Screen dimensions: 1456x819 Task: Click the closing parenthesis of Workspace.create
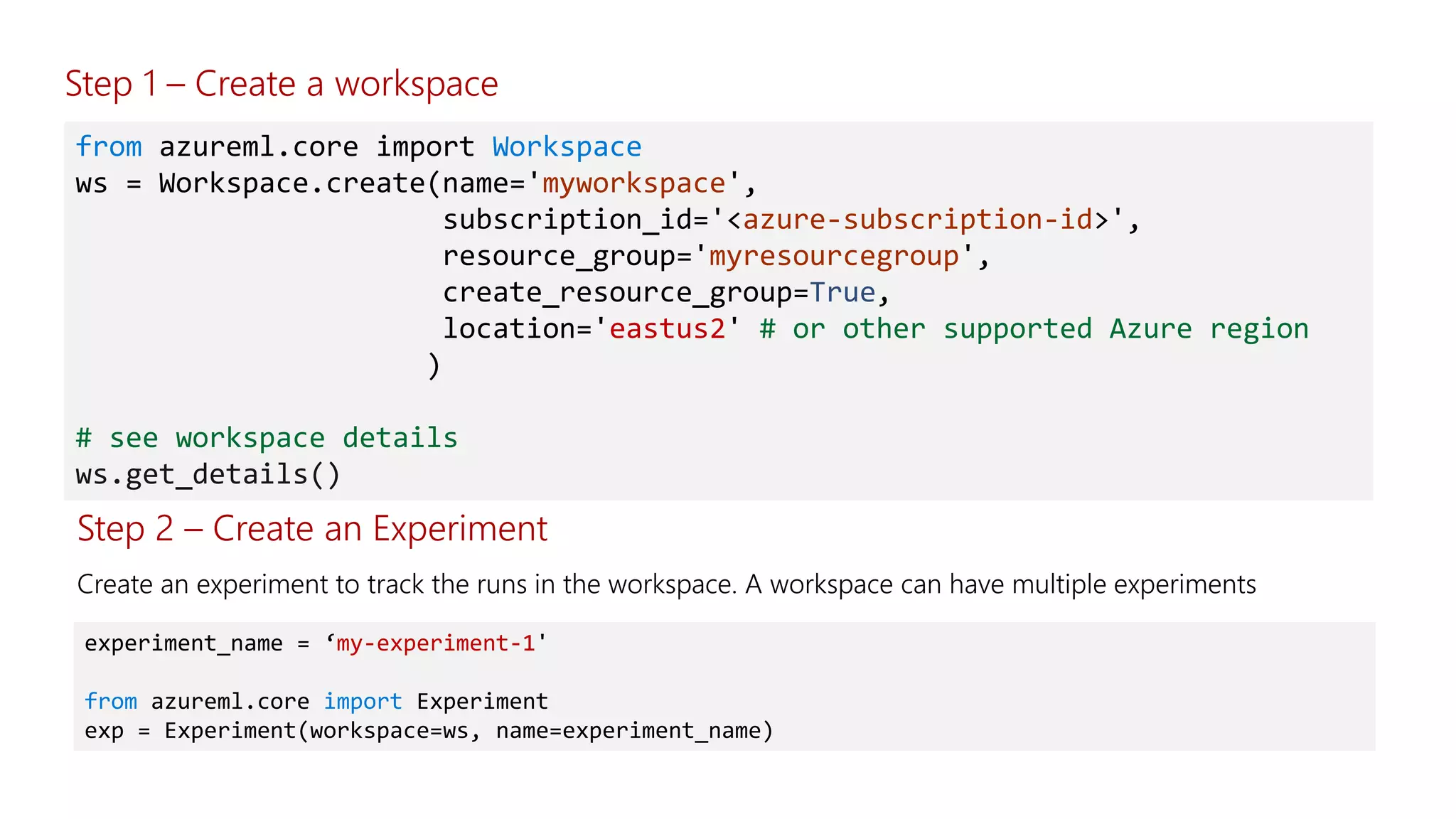pyautogui.click(x=434, y=366)
